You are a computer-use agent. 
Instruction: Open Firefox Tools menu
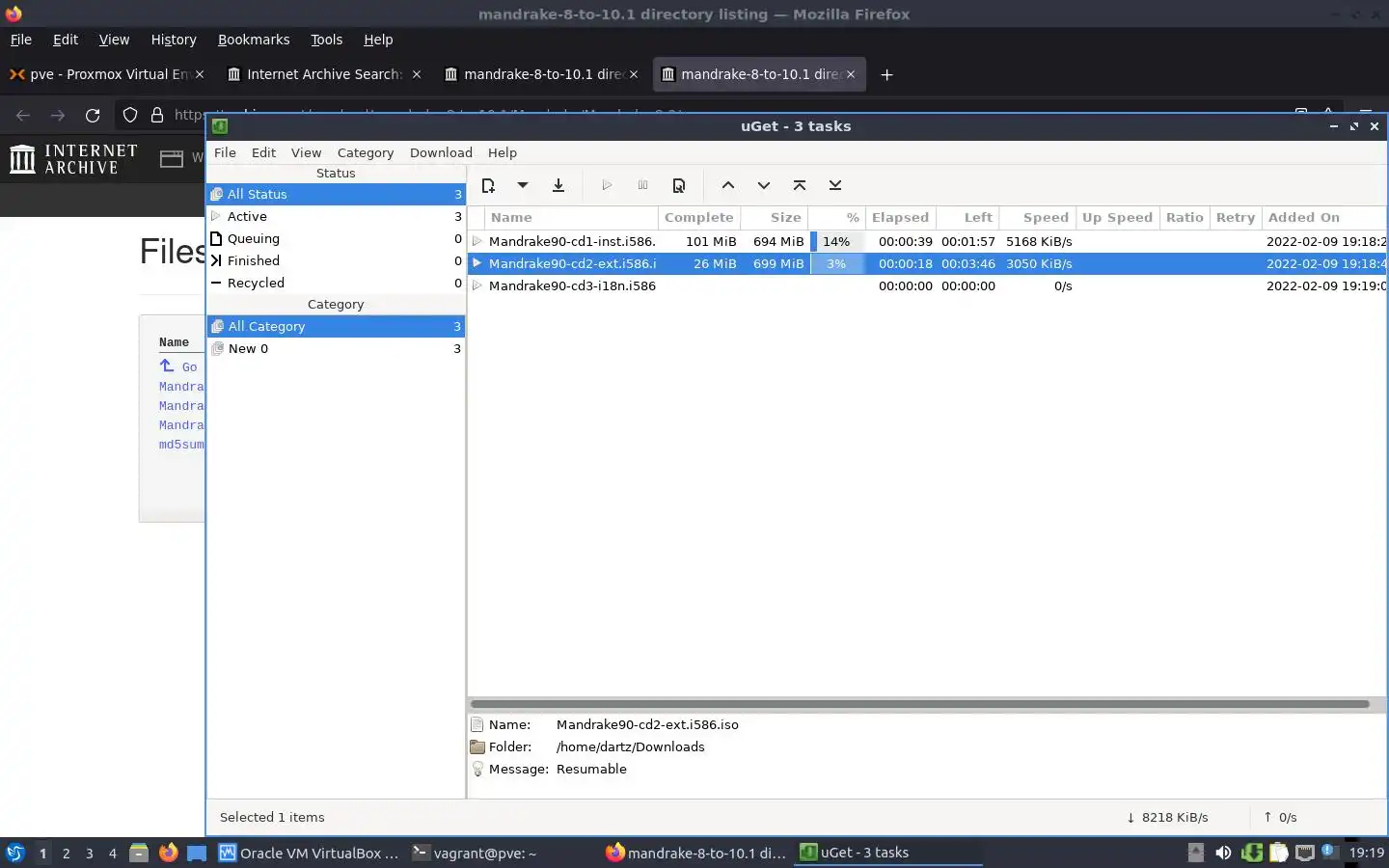pyautogui.click(x=326, y=40)
